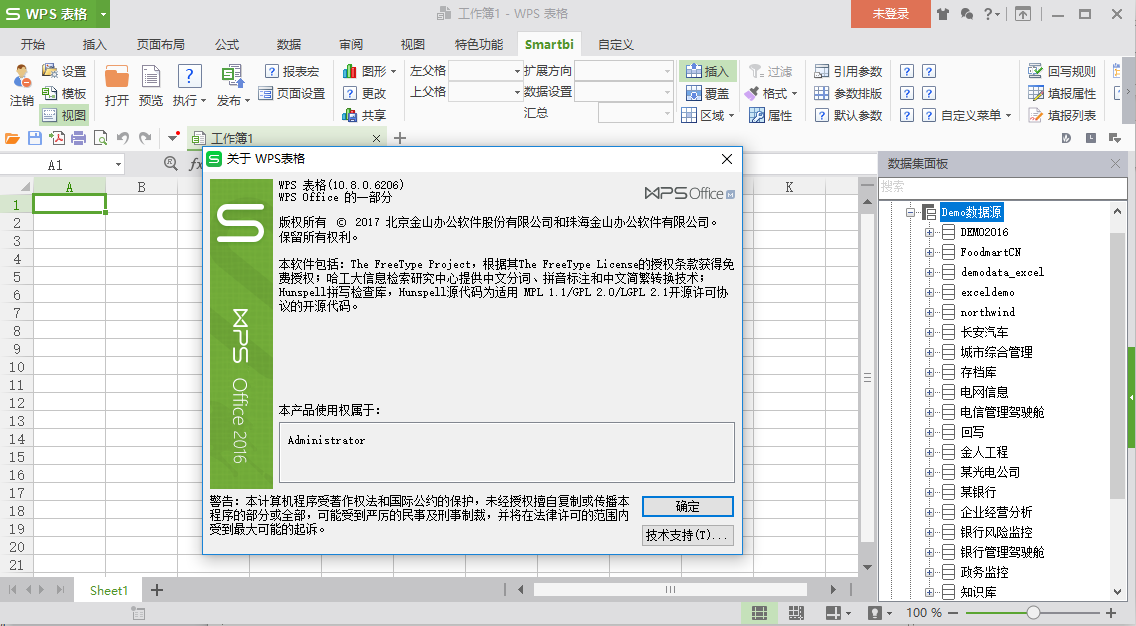Click the 搜索 search field in 数据集面板
Screen dimensions: 1136x626
(1003, 187)
